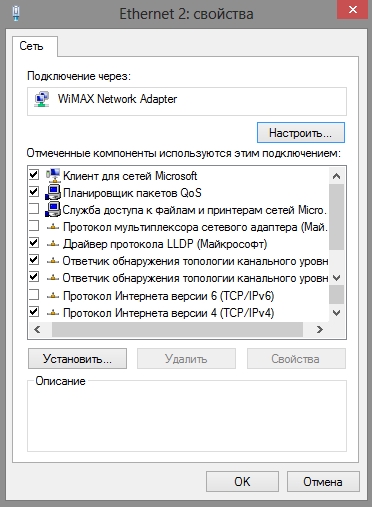Confirm the dialog with OK
The height and width of the screenshot is (507, 372).
click(242, 481)
